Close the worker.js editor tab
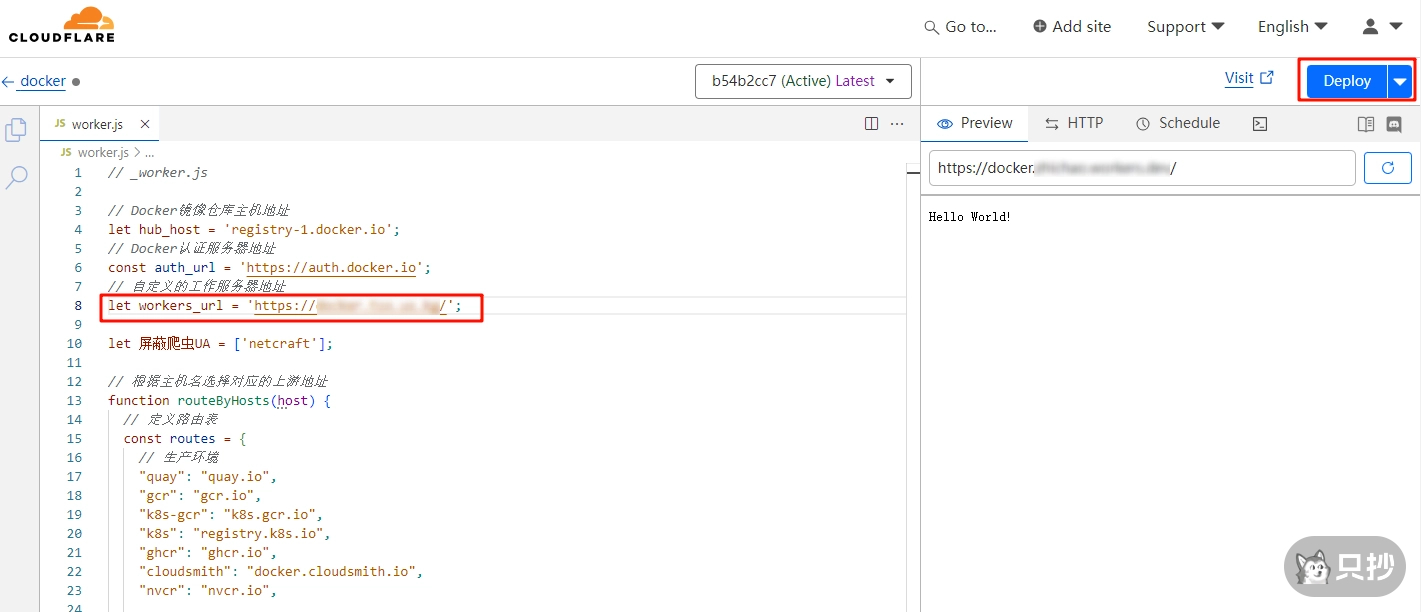 coord(145,124)
